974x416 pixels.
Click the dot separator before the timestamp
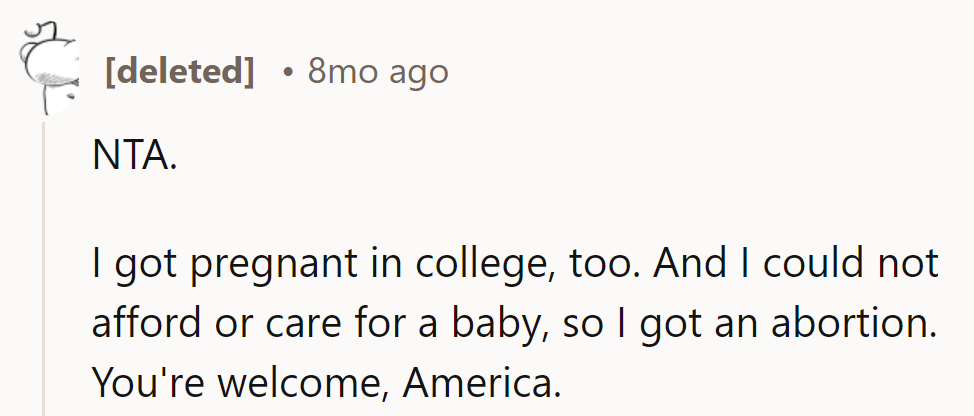[287, 72]
